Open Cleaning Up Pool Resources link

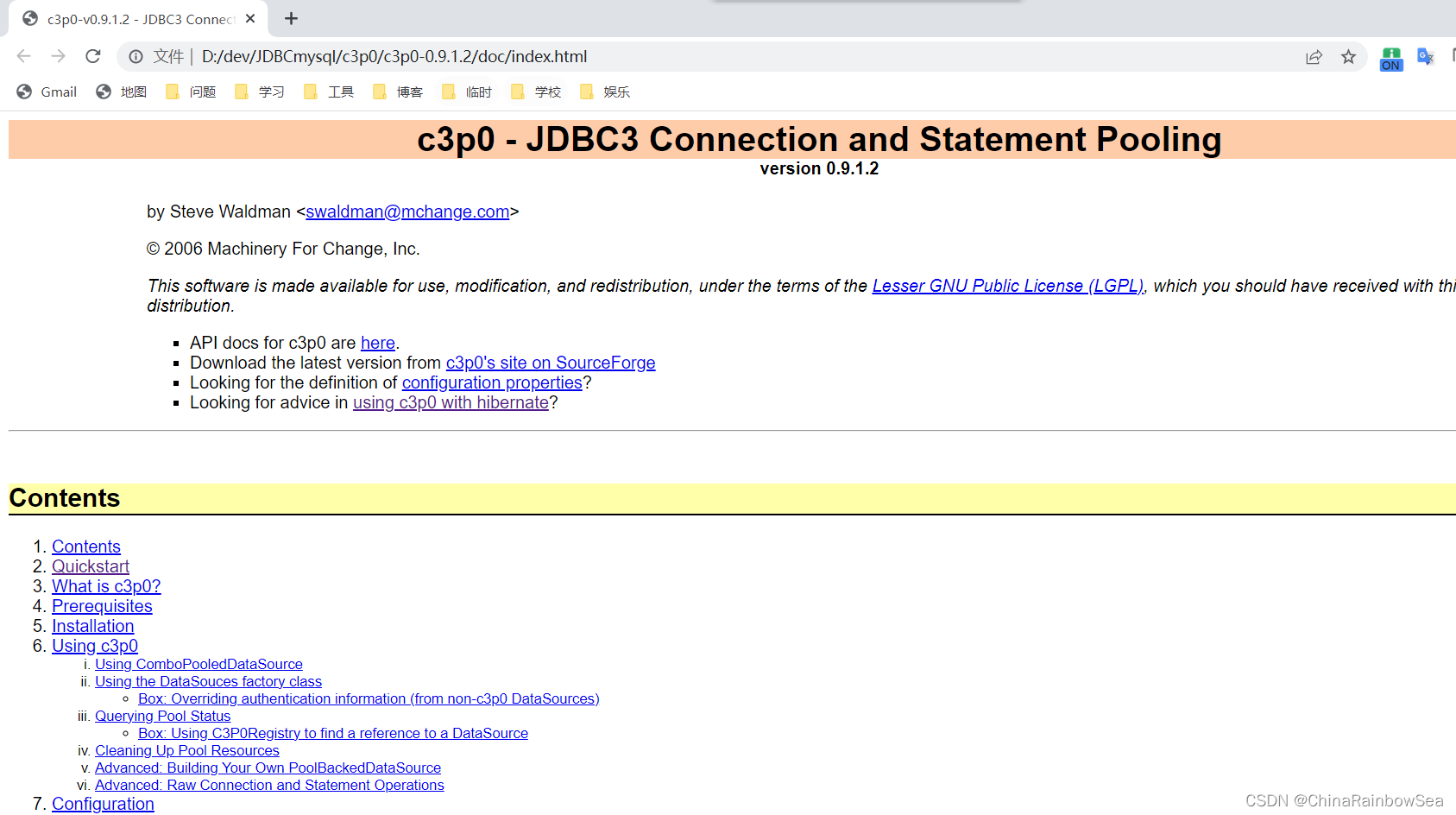[x=187, y=750]
